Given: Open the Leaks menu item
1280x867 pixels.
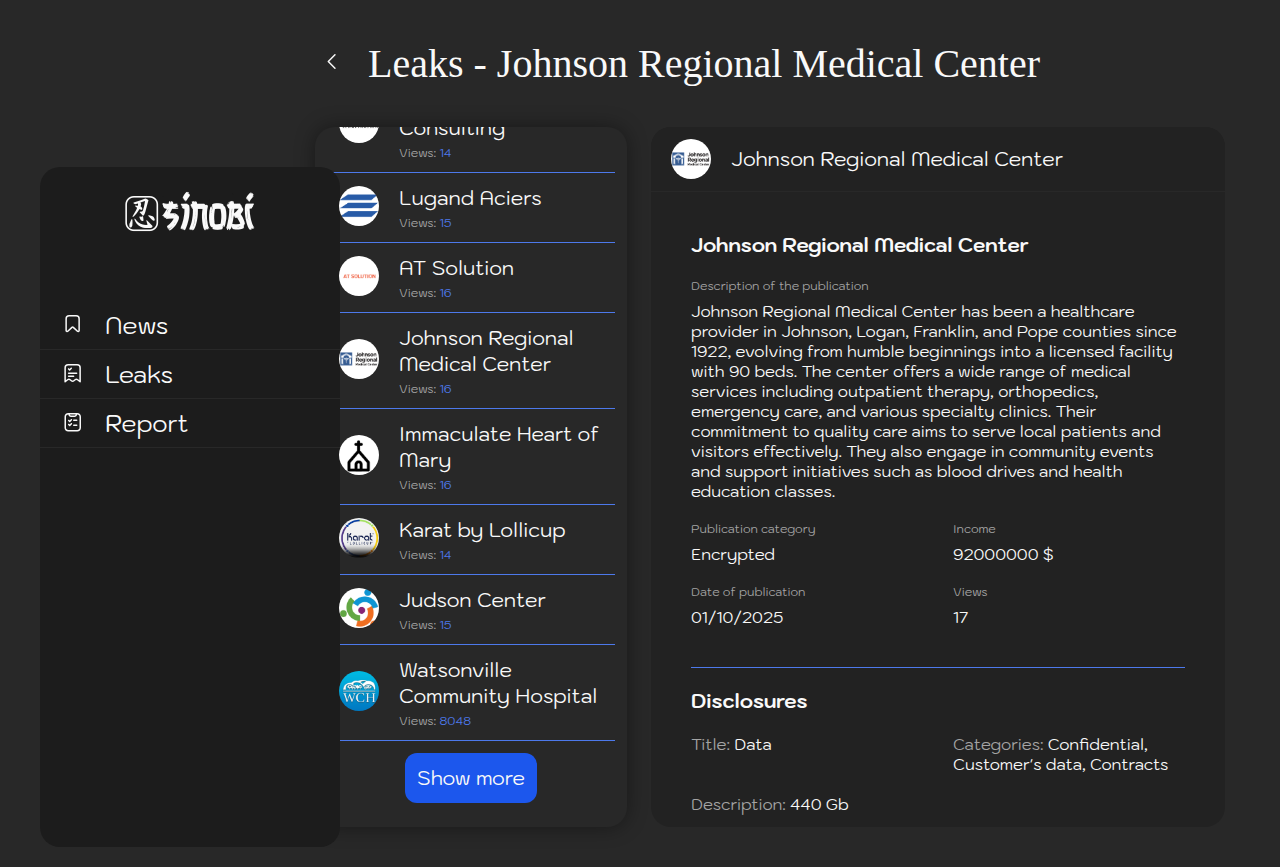Looking at the screenshot, I should [139, 375].
